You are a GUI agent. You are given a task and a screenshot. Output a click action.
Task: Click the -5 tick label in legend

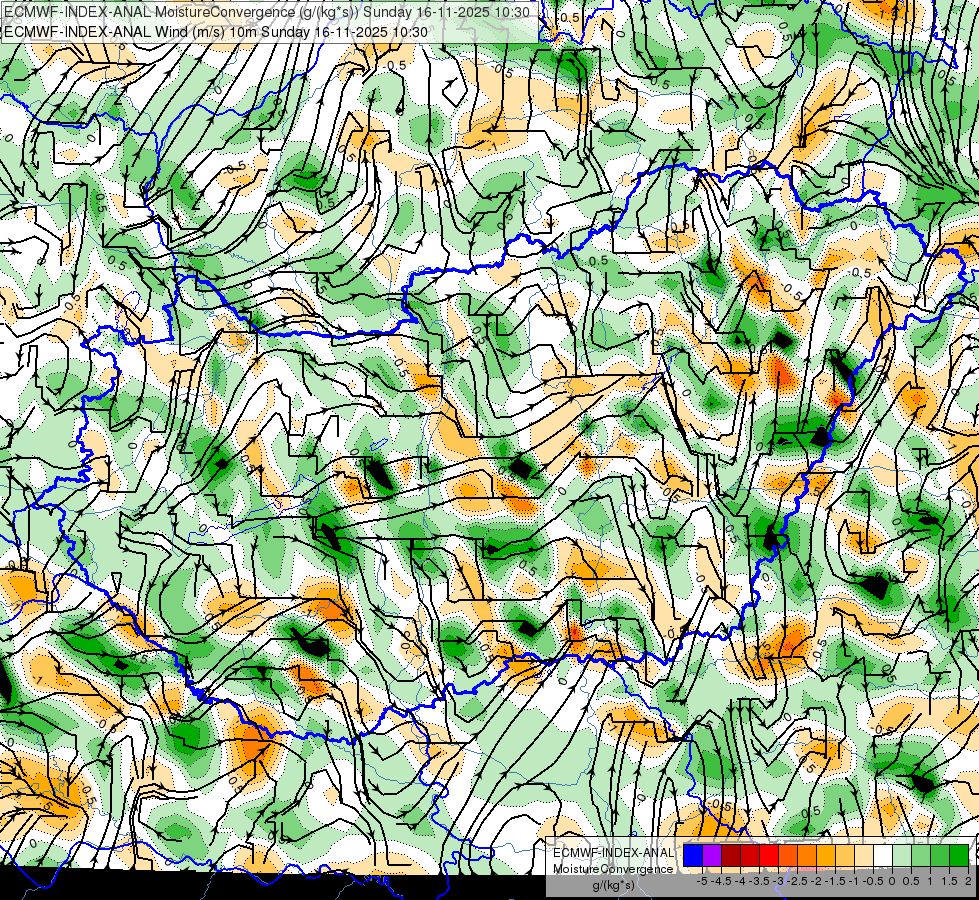[x=702, y=881]
